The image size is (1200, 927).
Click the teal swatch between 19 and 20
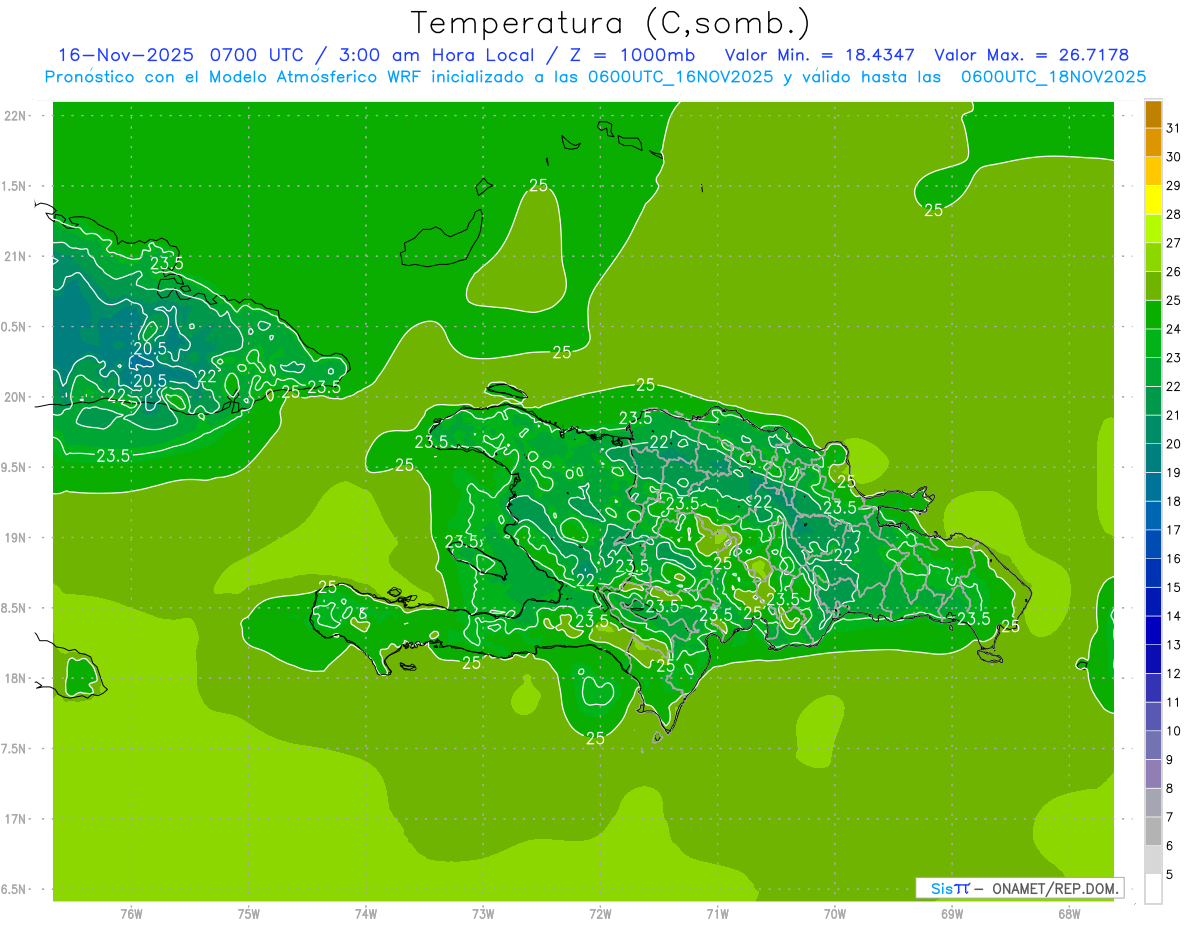tap(1153, 458)
